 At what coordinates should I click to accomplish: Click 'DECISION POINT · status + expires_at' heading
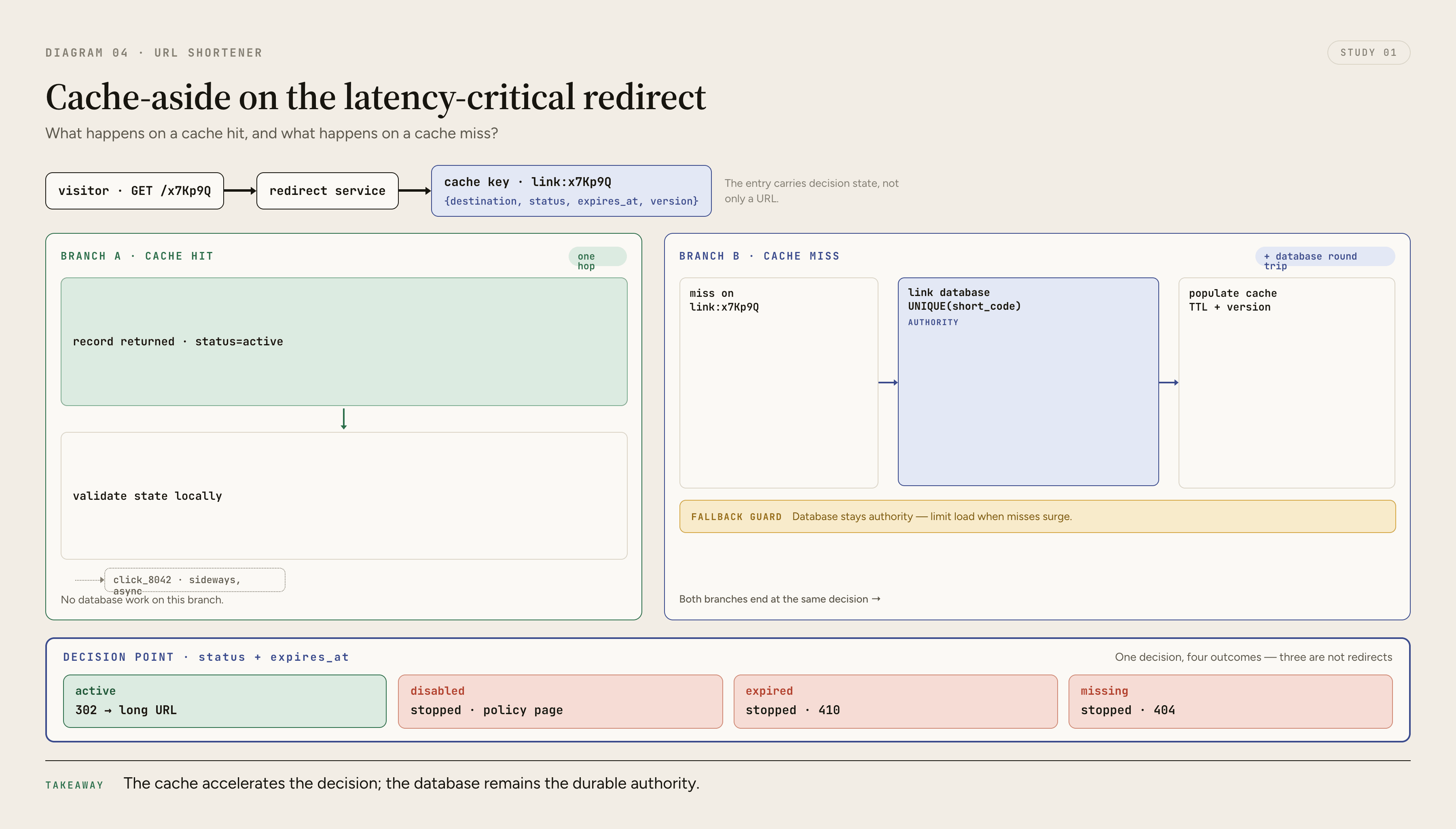point(205,657)
